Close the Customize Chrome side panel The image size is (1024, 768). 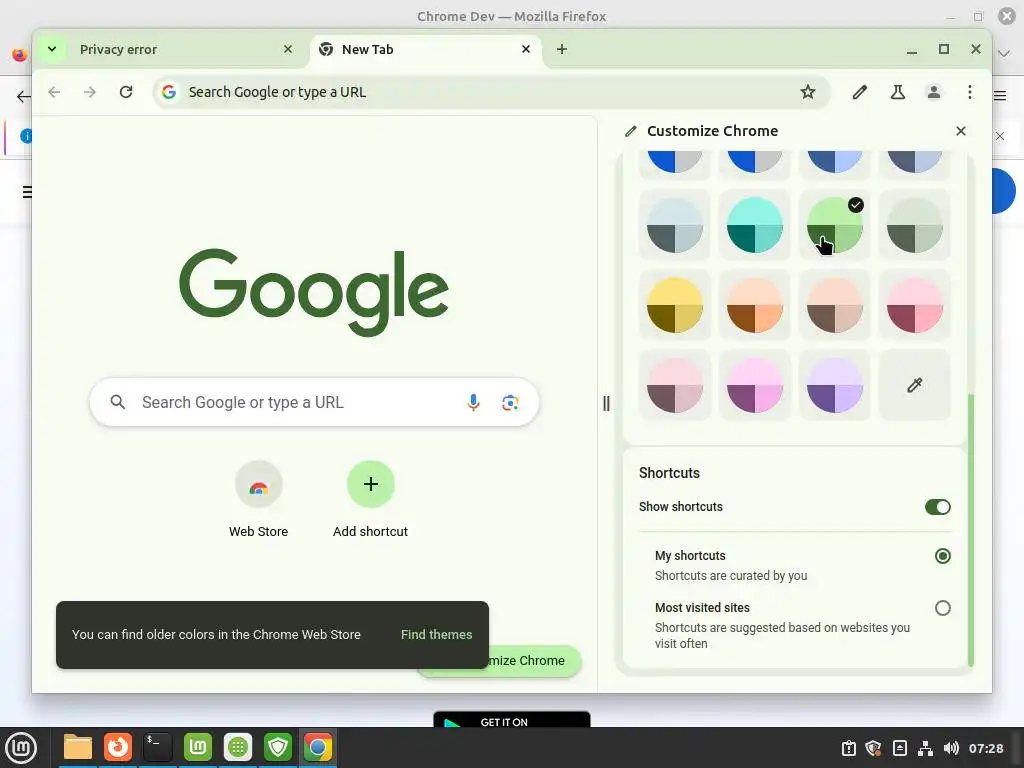pos(961,131)
